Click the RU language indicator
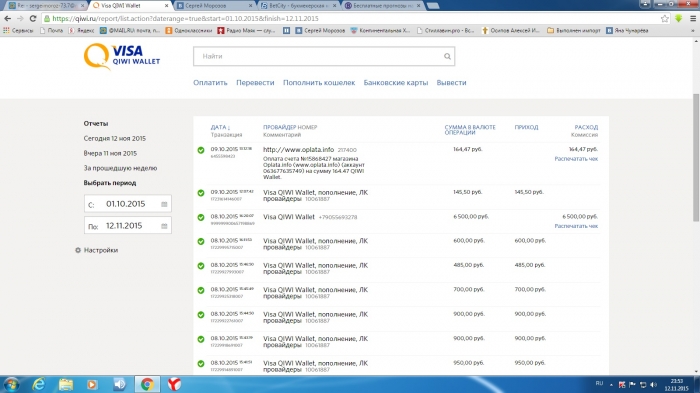Image resolution: width=700 pixels, height=393 pixels. [599, 384]
